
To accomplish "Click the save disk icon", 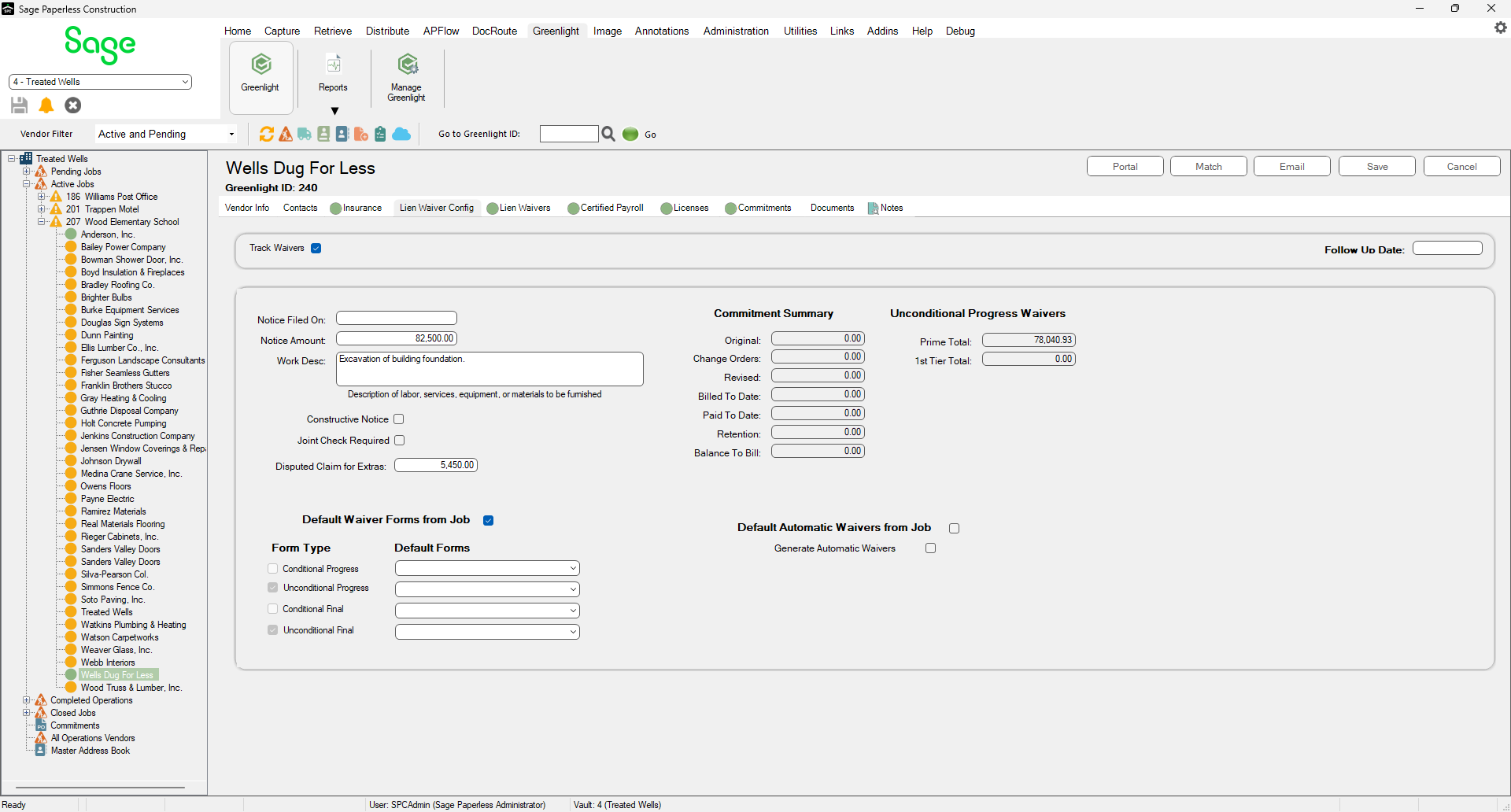I will pyautogui.click(x=20, y=105).
